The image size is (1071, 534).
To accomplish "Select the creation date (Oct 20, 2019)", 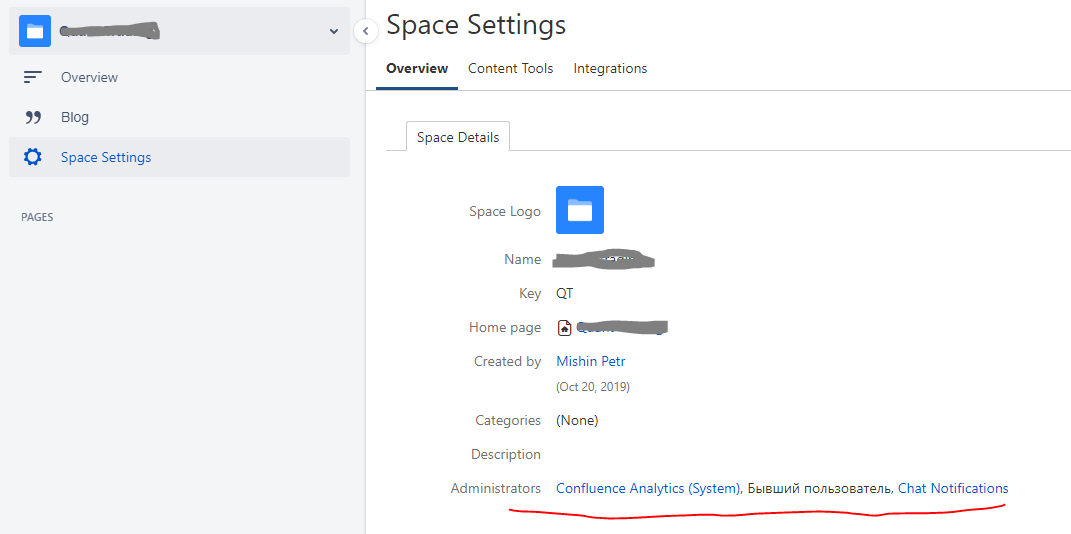I will click(x=593, y=387).
